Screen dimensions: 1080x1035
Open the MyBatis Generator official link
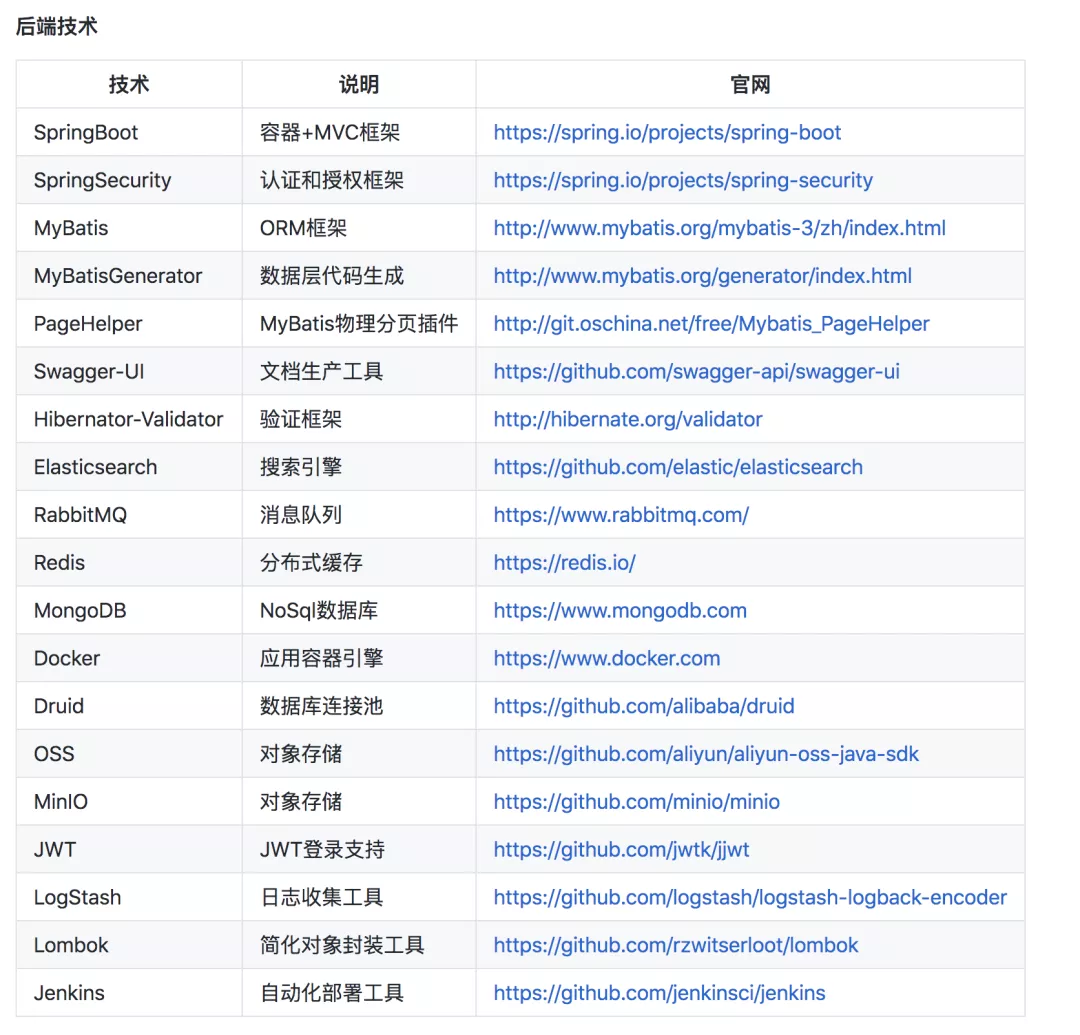point(703,276)
